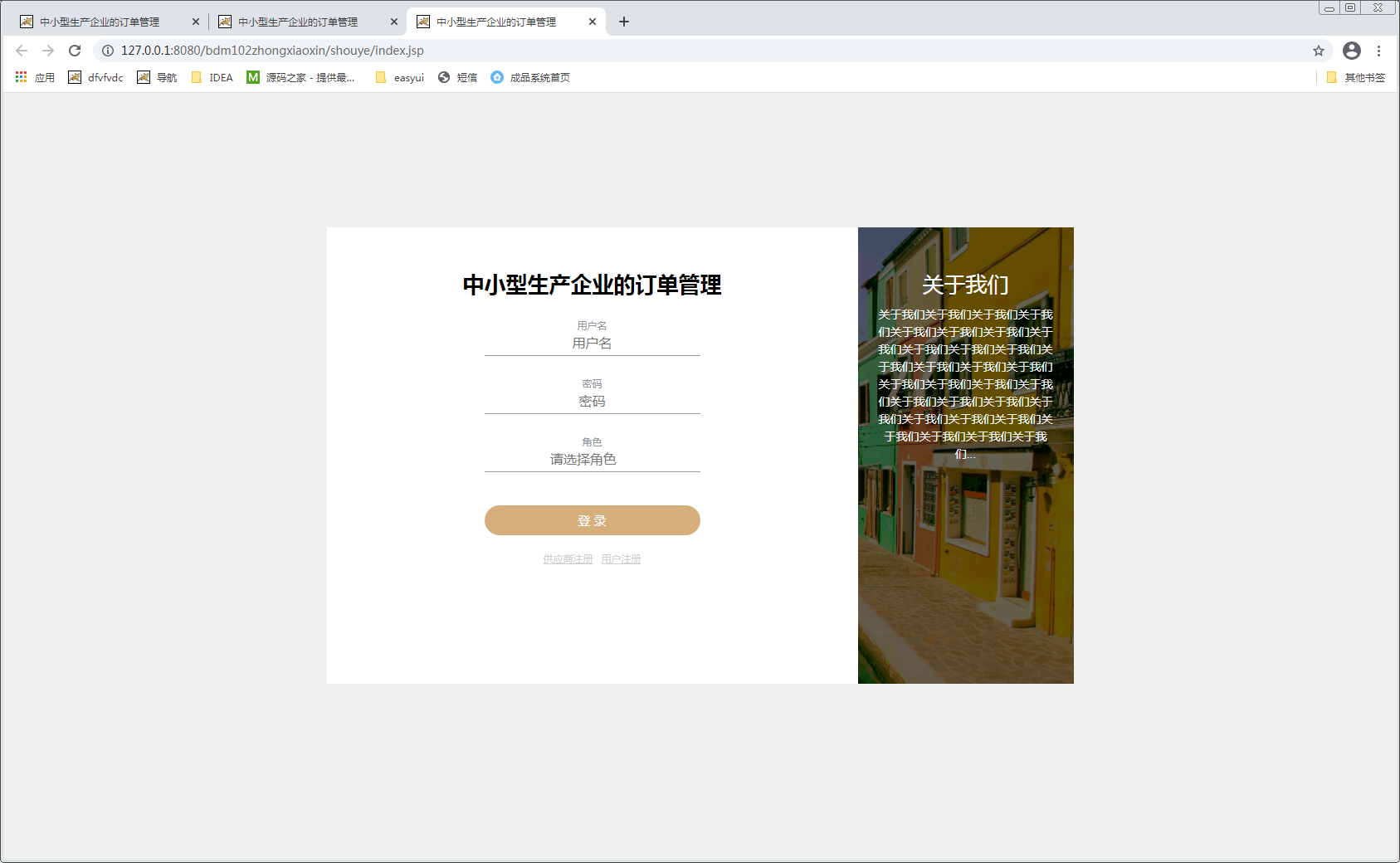Viewport: 1400px width, 863px height.
Task: Click the 登录 login button
Action: coord(593,520)
